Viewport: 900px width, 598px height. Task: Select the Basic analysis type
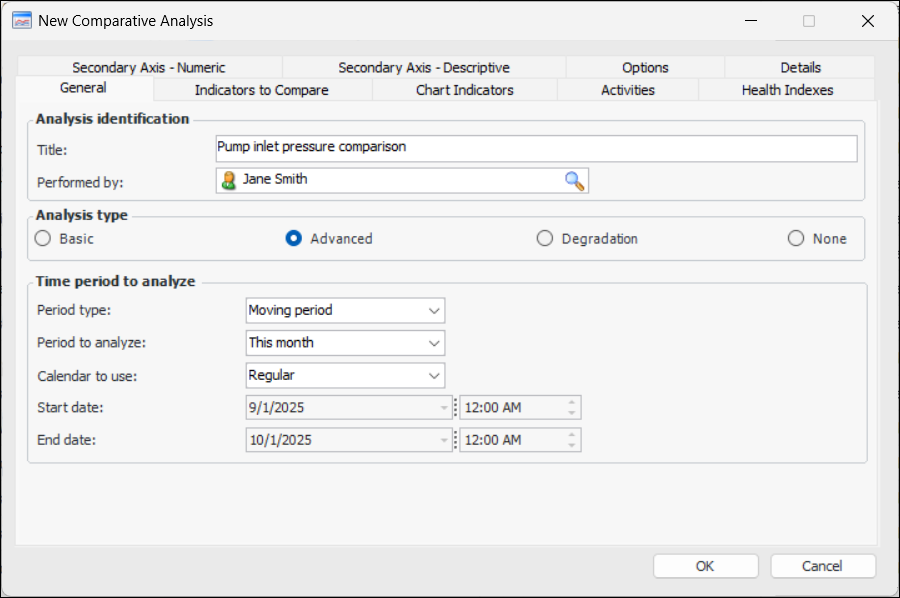(42, 239)
